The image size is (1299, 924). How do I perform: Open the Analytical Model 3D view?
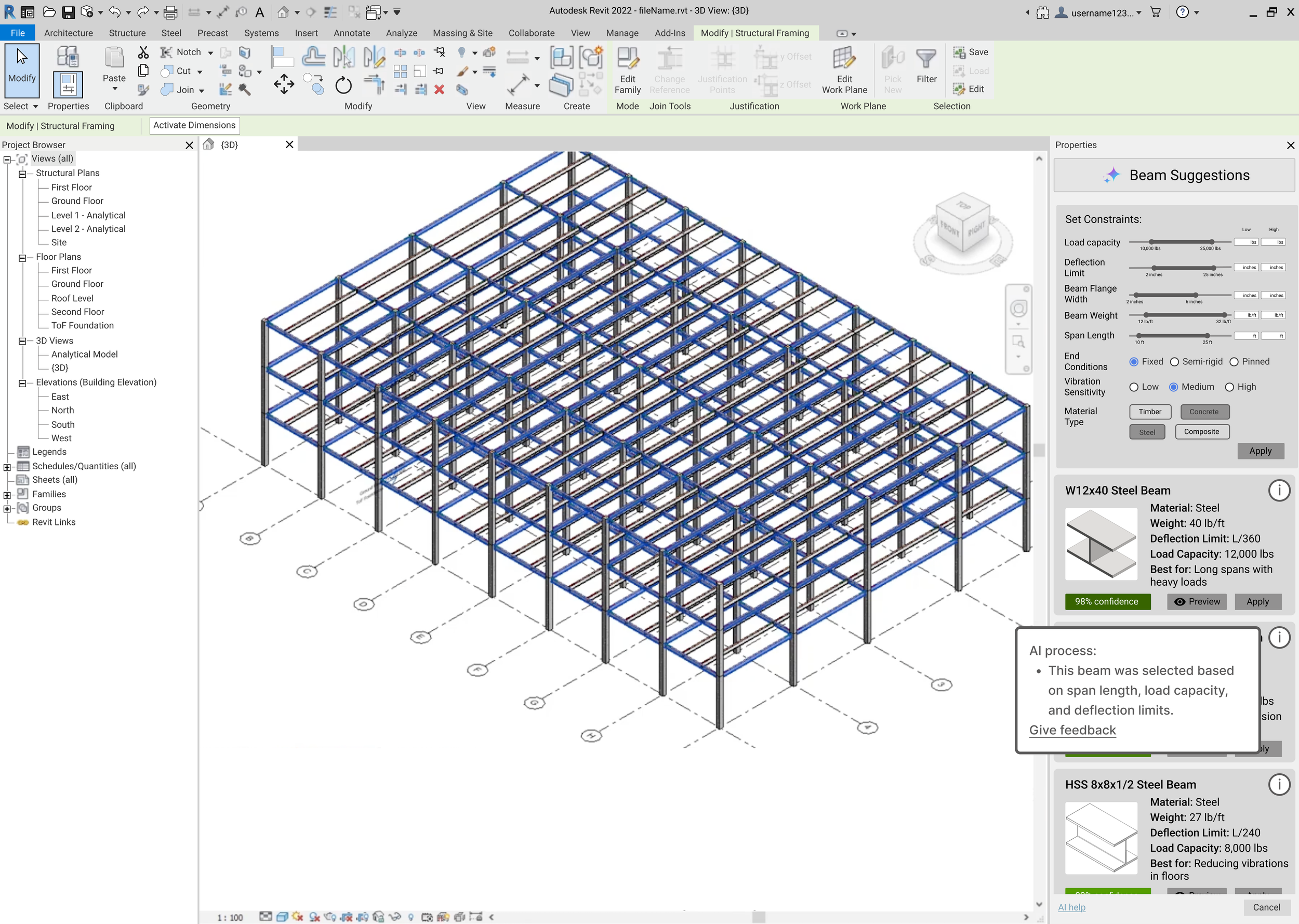pos(84,354)
